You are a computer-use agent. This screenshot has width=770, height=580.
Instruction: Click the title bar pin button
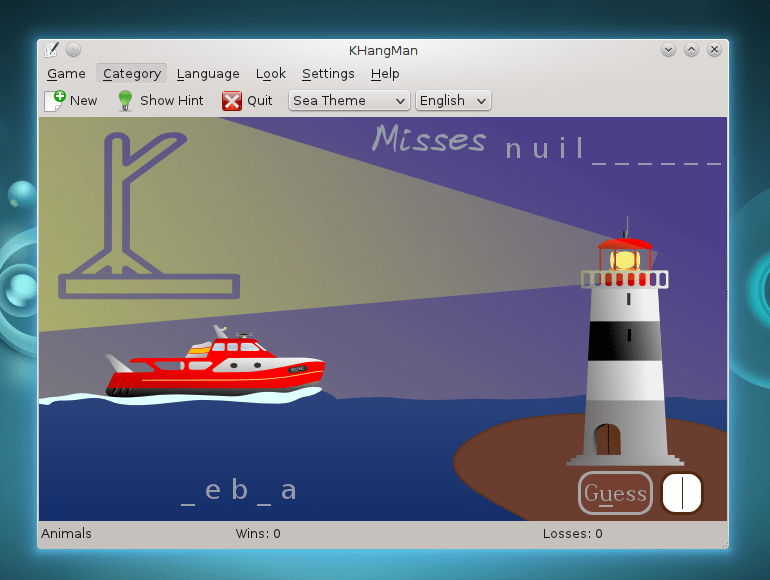point(73,49)
